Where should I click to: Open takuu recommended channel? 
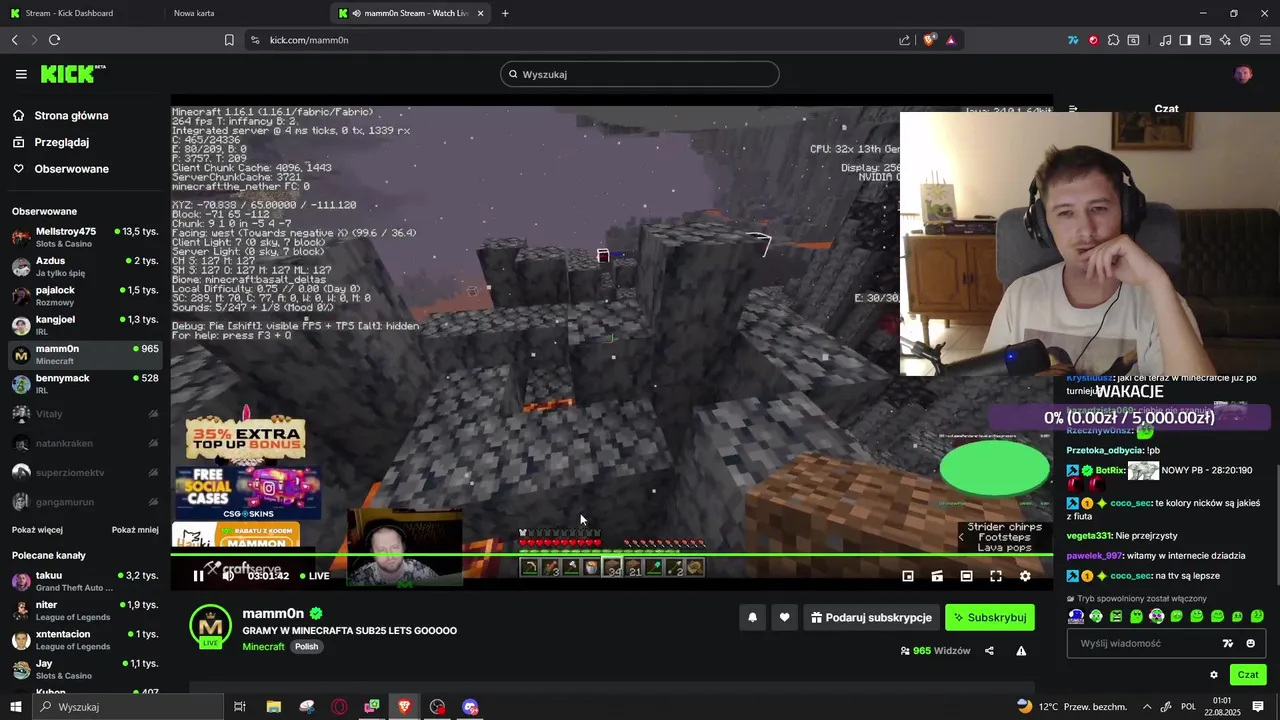(84, 581)
